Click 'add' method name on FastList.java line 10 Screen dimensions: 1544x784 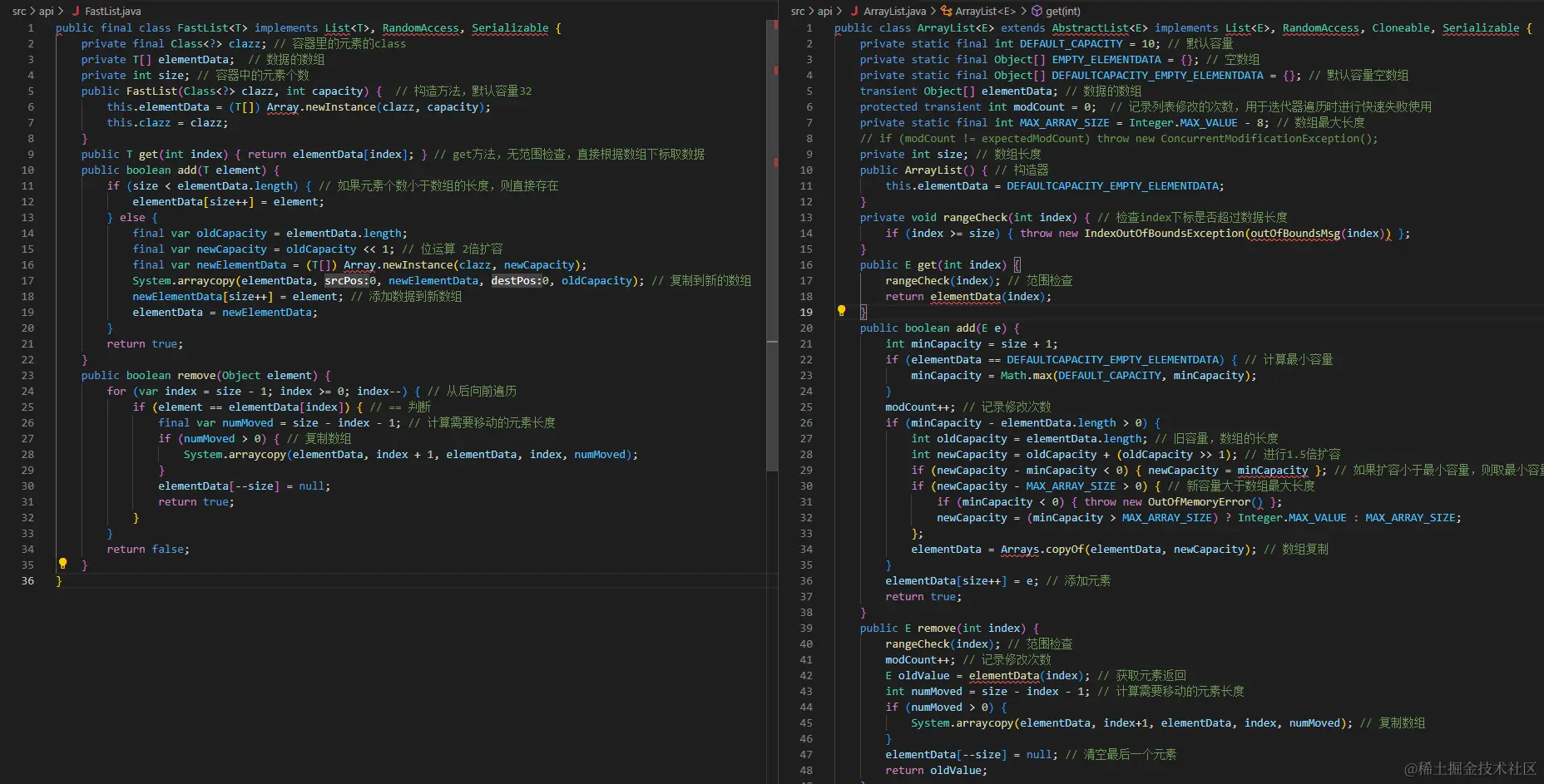pyautogui.click(x=187, y=170)
